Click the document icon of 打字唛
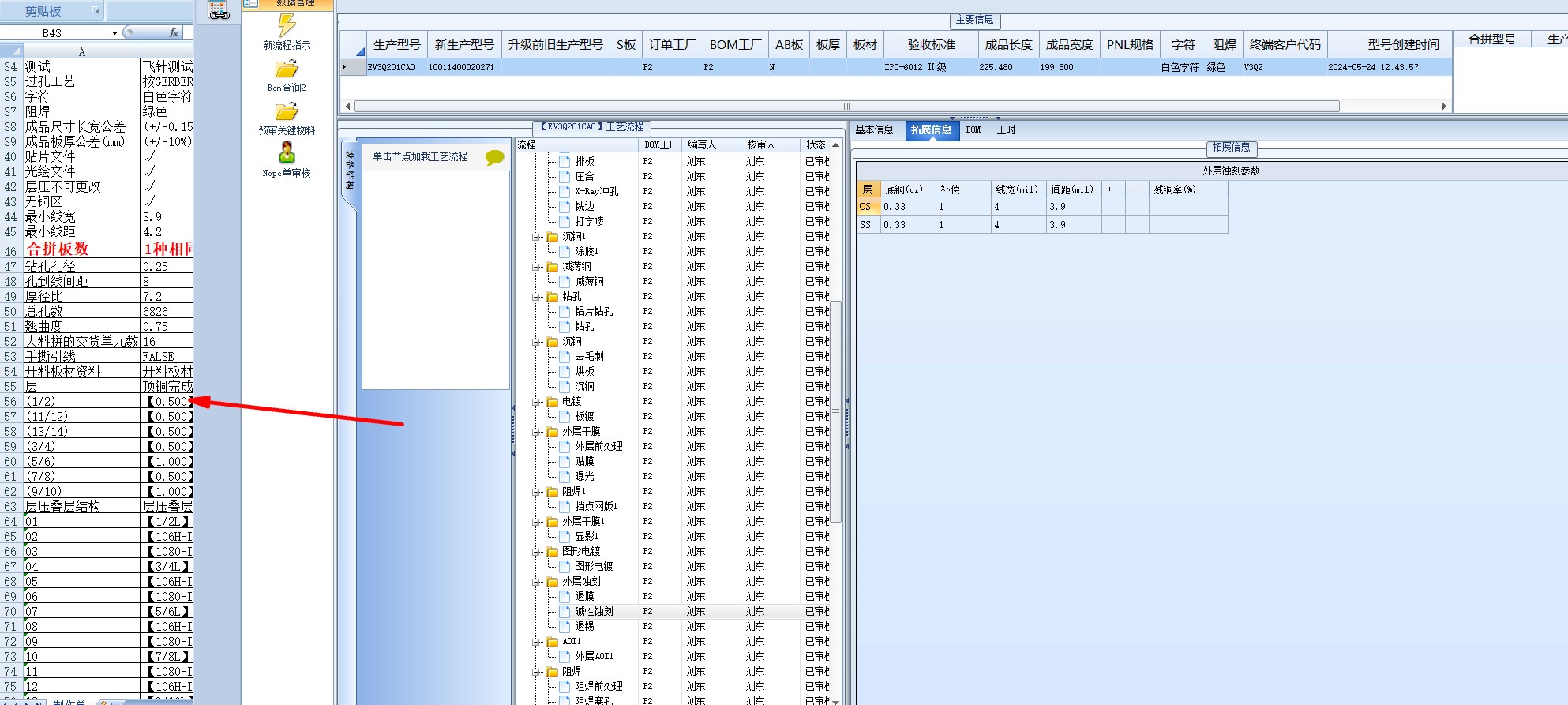Screen dimensions: 1568x705 tap(565, 222)
